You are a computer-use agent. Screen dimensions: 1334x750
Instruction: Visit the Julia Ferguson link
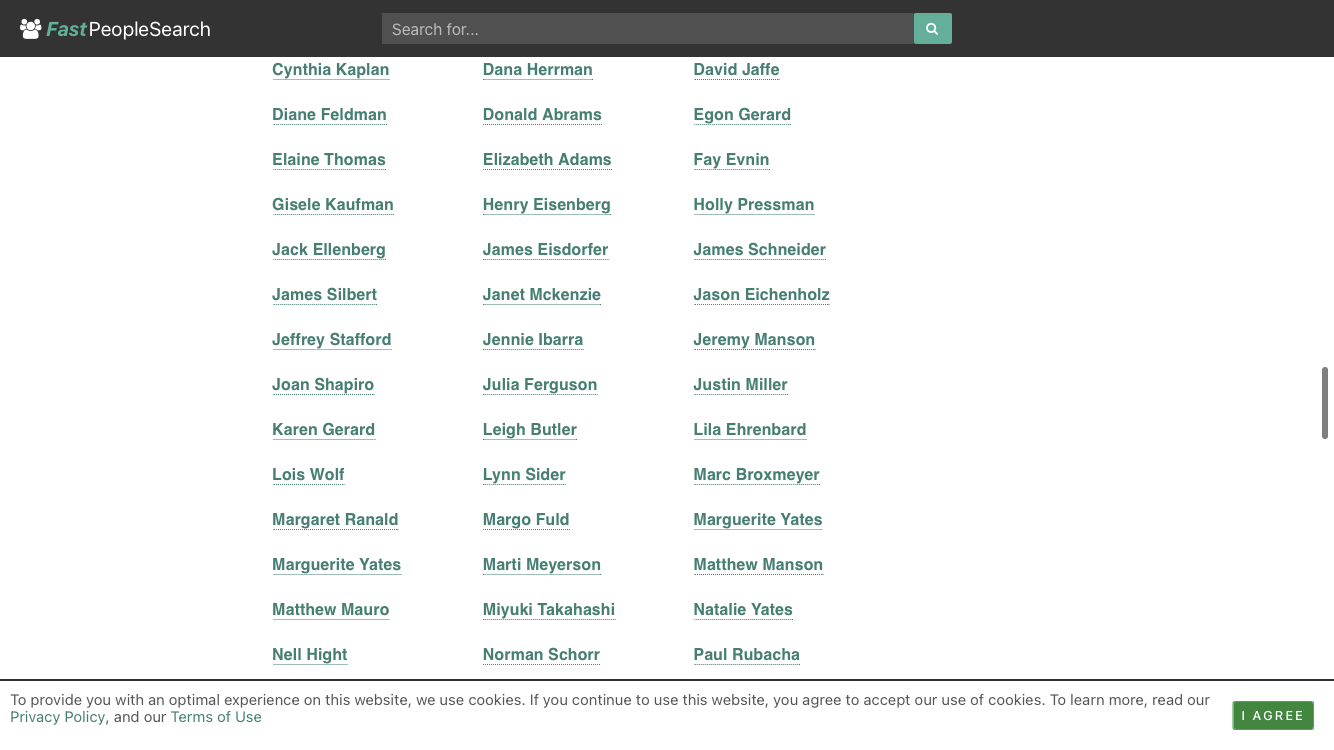[x=540, y=384]
